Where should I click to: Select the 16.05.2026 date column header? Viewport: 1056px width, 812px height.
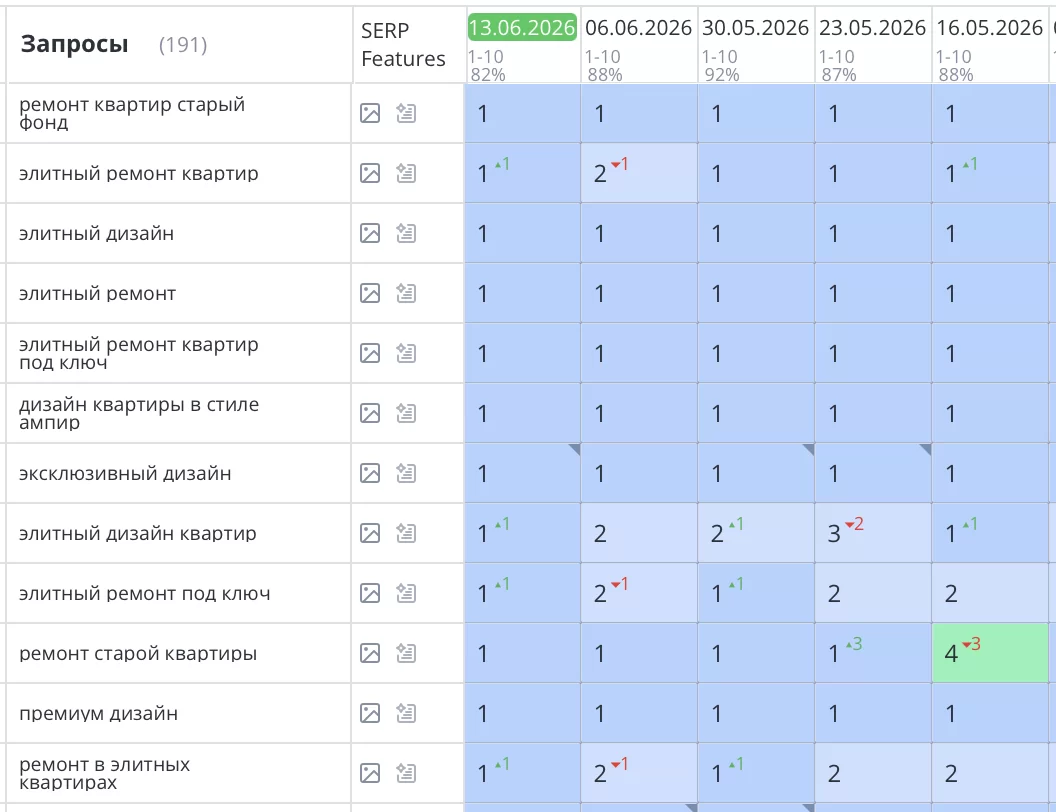[x=989, y=28]
